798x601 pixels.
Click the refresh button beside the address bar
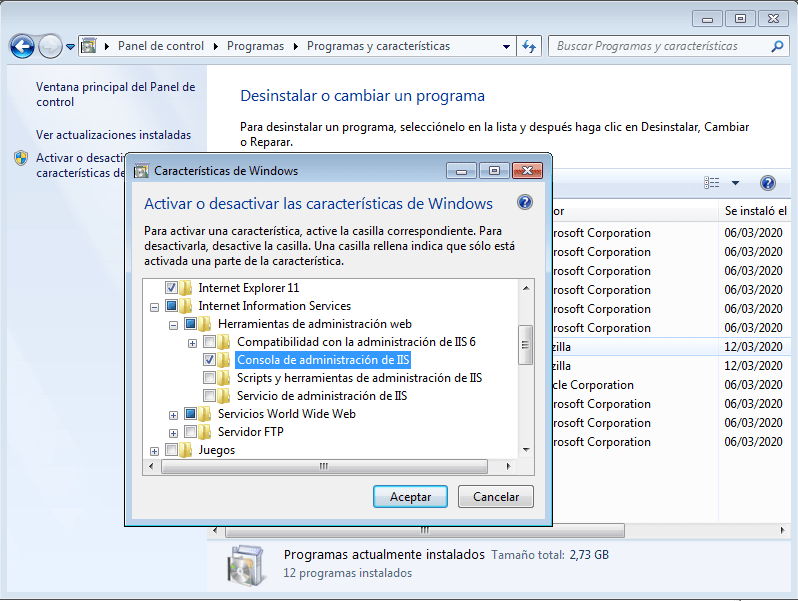530,46
